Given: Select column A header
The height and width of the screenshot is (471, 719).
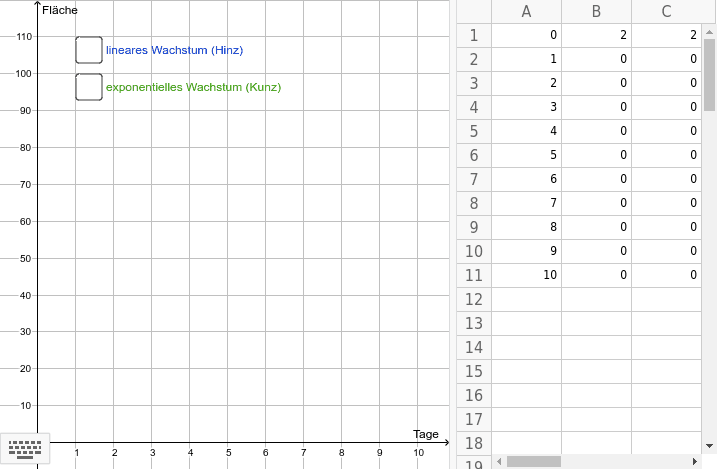Looking at the screenshot, I should tap(526, 11).
